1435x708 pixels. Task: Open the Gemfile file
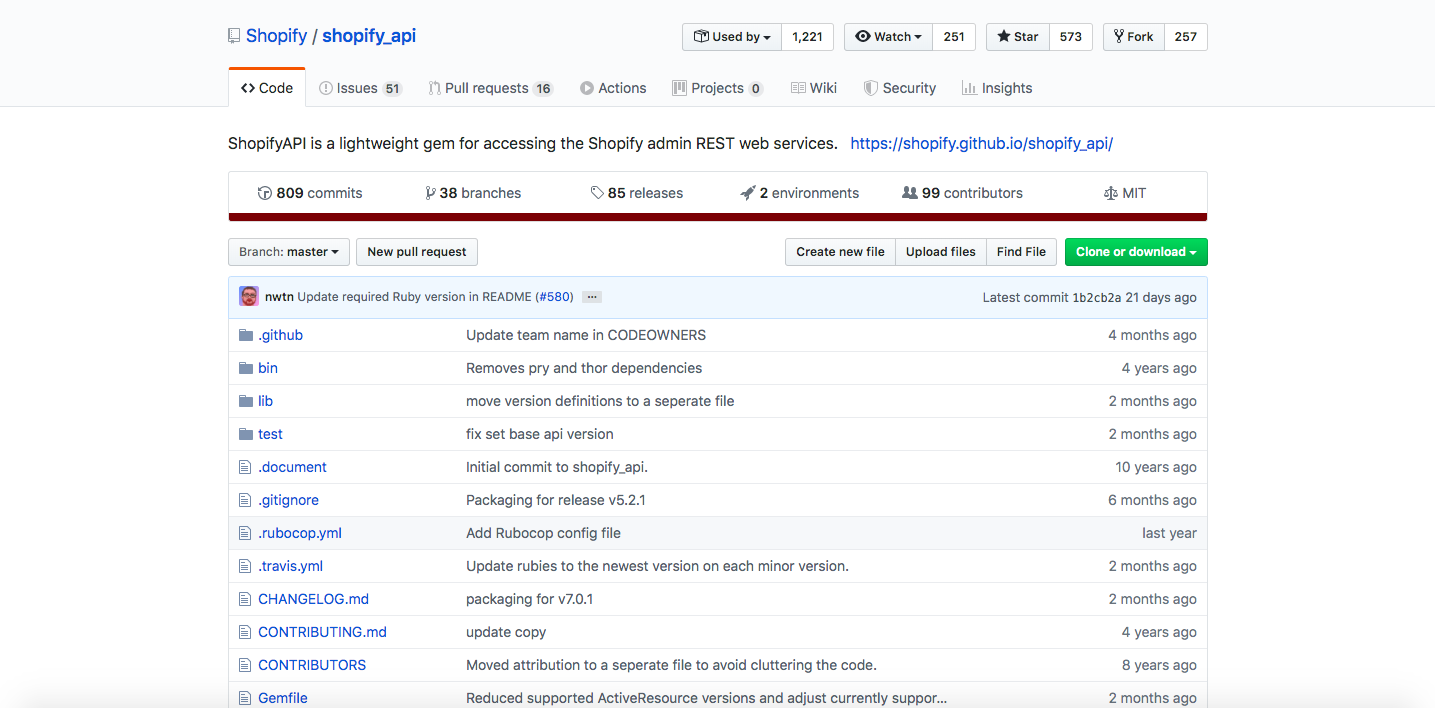pos(282,698)
